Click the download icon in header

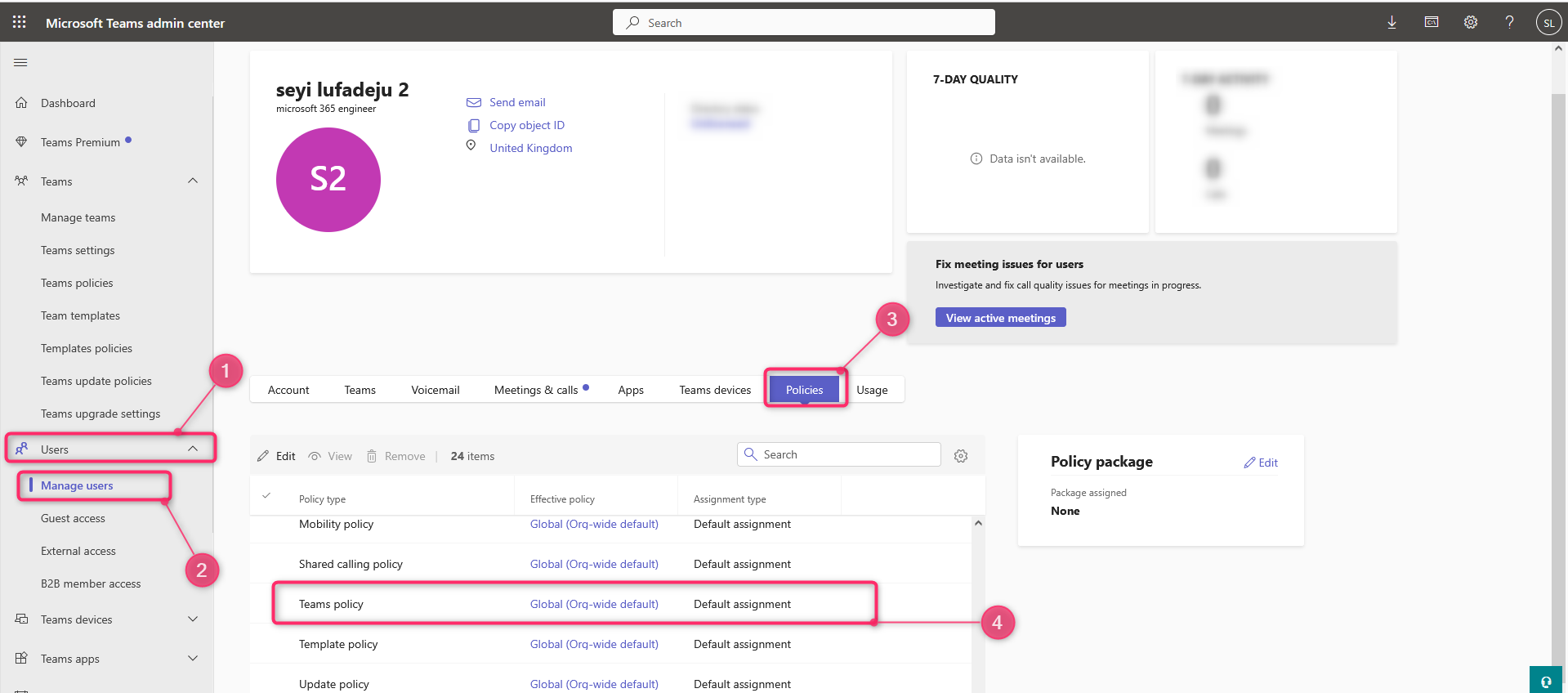tap(1392, 22)
